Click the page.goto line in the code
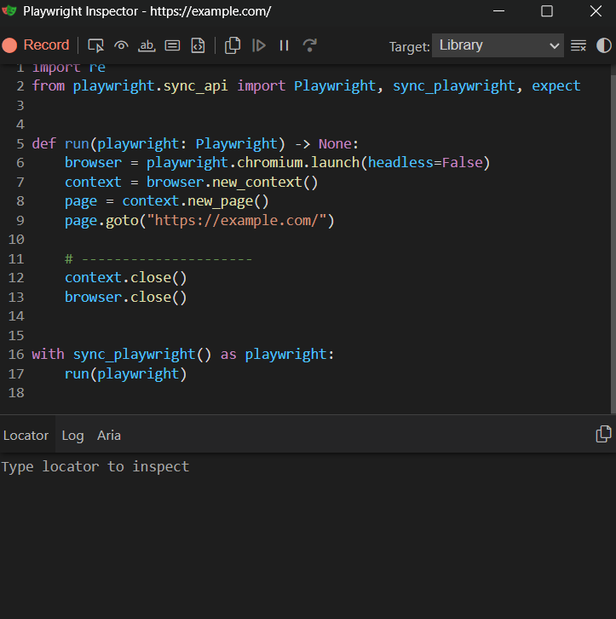The image size is (616, 619). pos(199,220)
